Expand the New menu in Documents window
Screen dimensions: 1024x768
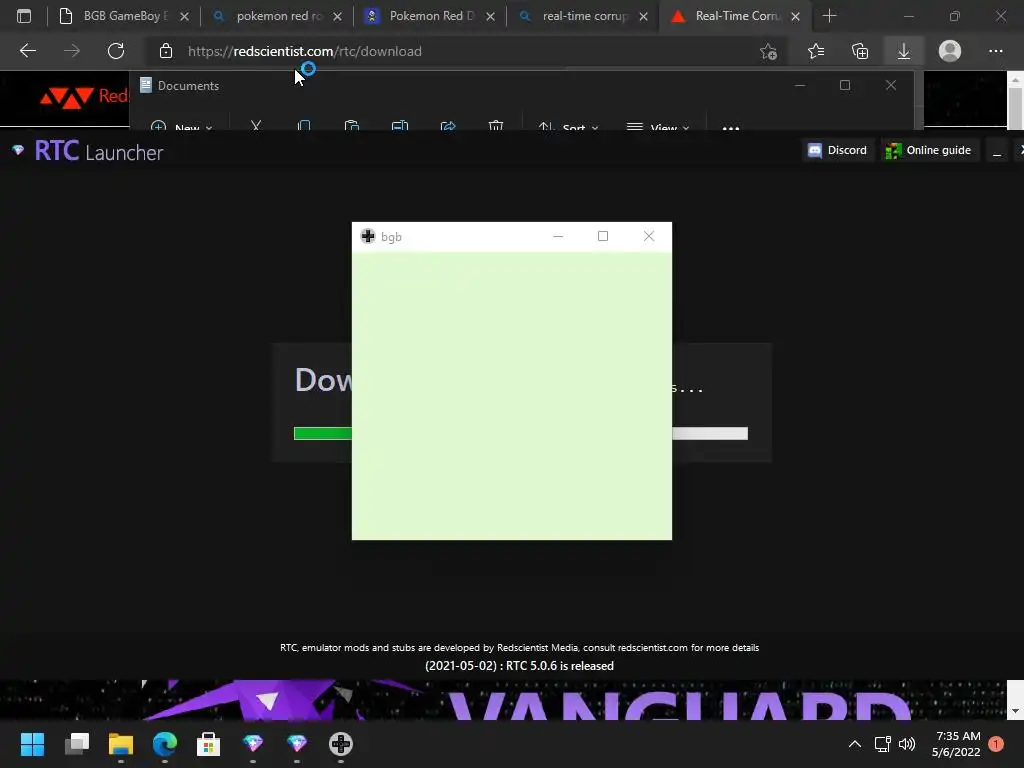coord(182,126)
